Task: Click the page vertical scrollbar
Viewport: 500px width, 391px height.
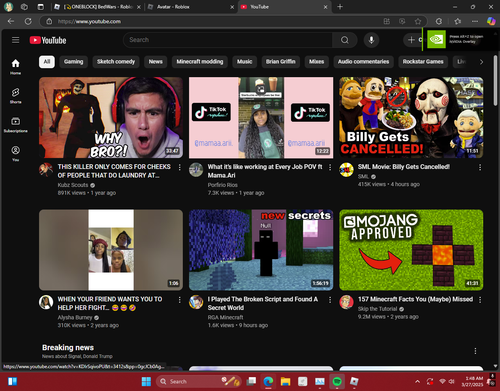Action: pyautogui.click(x=496, y=80)
